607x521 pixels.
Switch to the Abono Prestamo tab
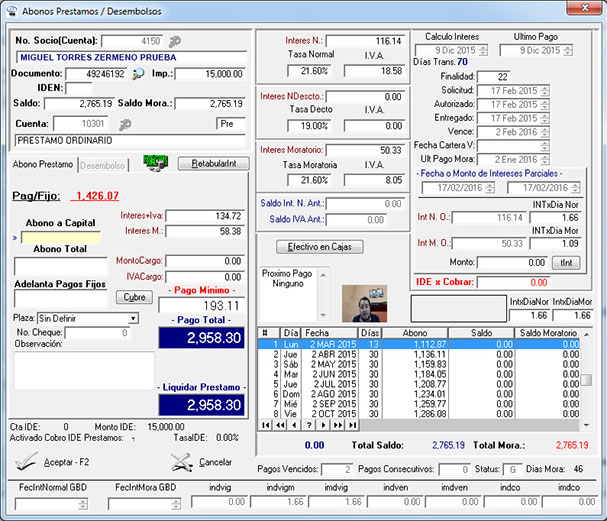pos(42,164)
